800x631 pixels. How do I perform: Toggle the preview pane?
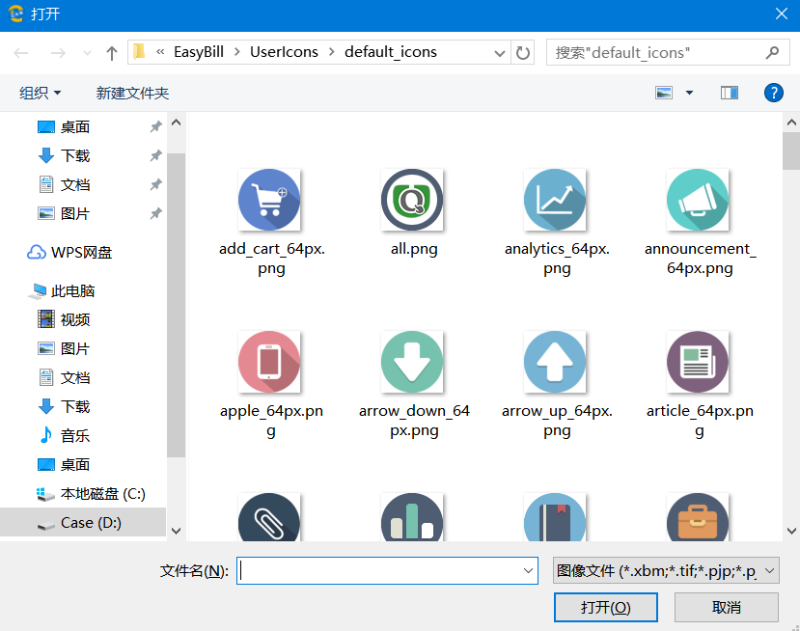tap(729, 93)
